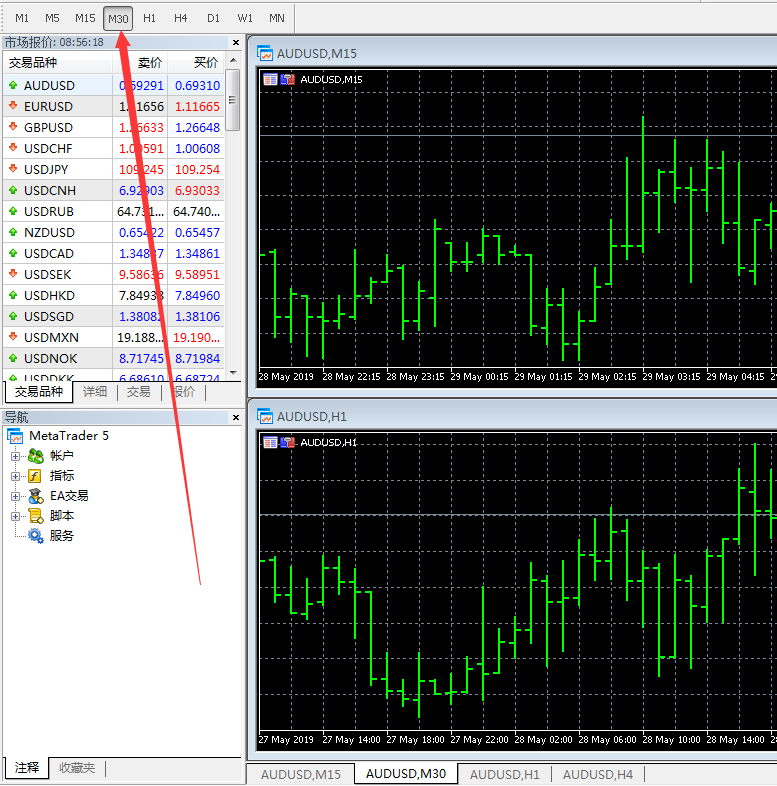Expand the 帐户 node in navigator
This screenshot has height=786, width=777.
pyautogui.click(x=16, y=456)
